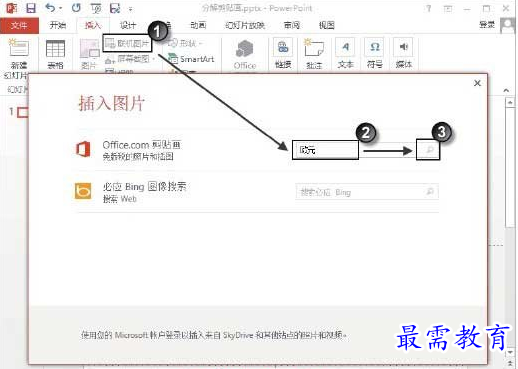
Task: Click the Bing search magnifier icon
Action: tap(430, 192)
